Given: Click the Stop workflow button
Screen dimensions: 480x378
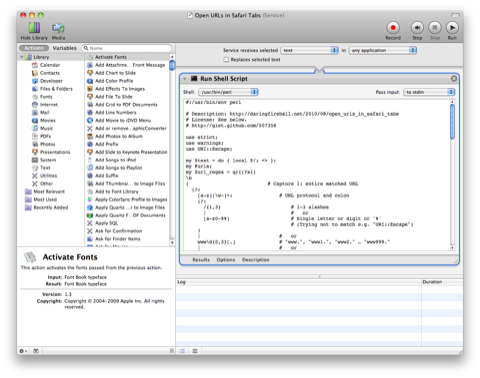Looking at the screenshot, I should [435, 28].
